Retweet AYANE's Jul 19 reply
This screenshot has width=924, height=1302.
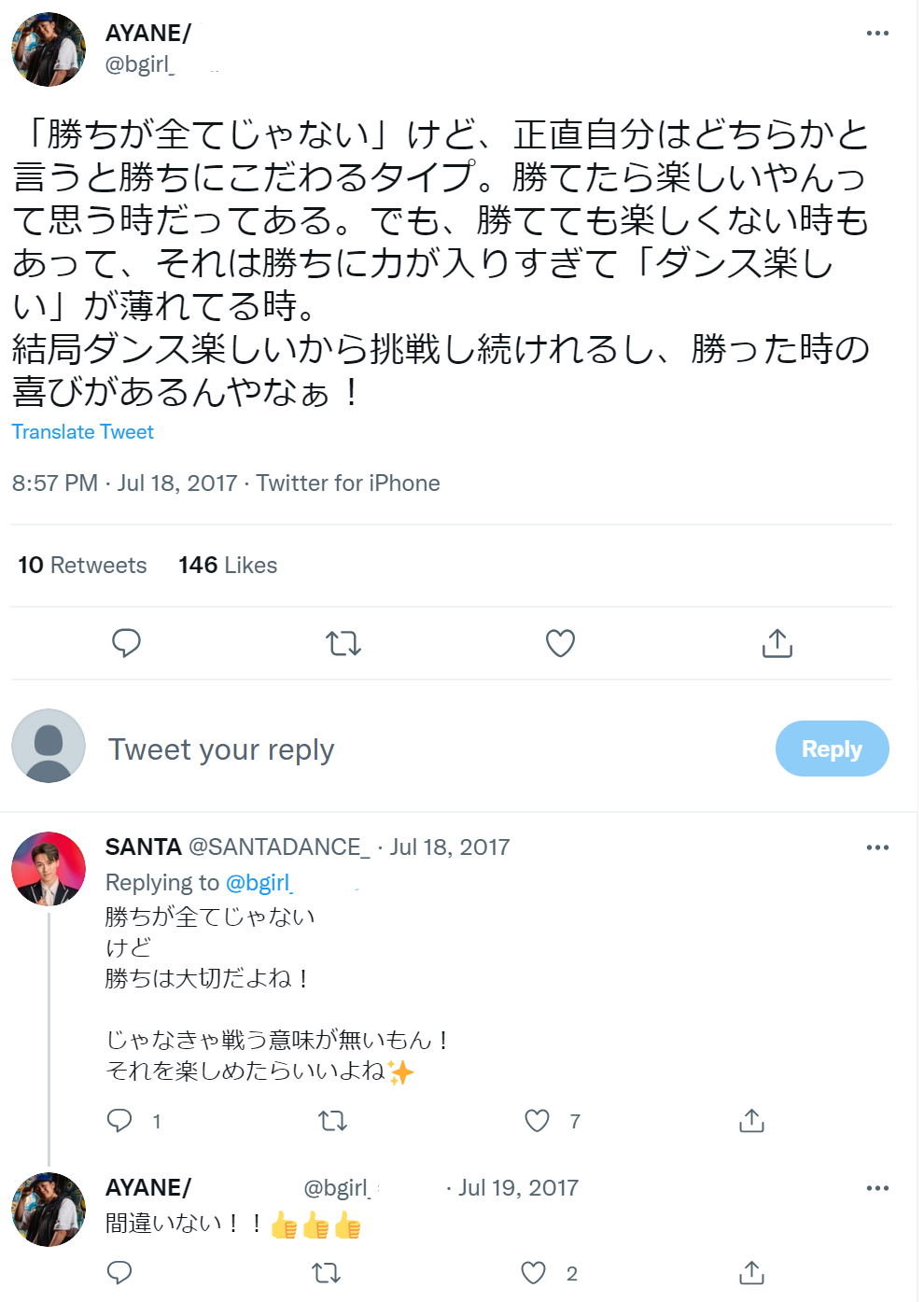[x=327, y=1272]
